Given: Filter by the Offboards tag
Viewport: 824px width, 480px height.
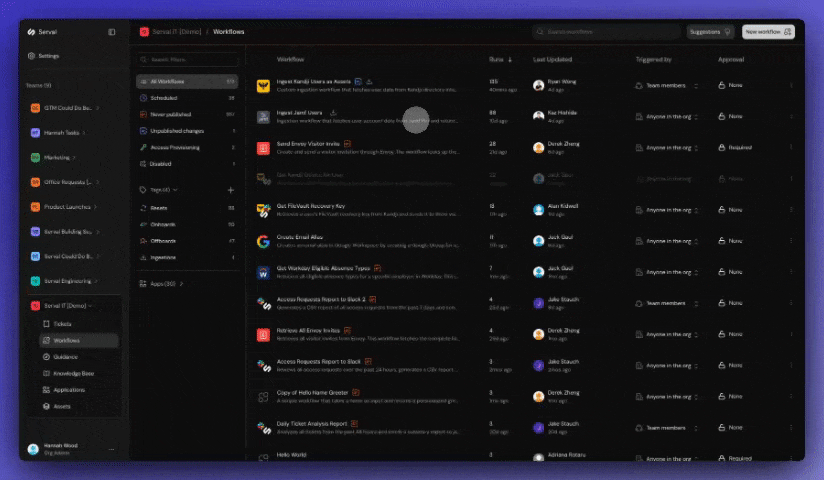Looking at the screenshot, I should pos(187,241).
